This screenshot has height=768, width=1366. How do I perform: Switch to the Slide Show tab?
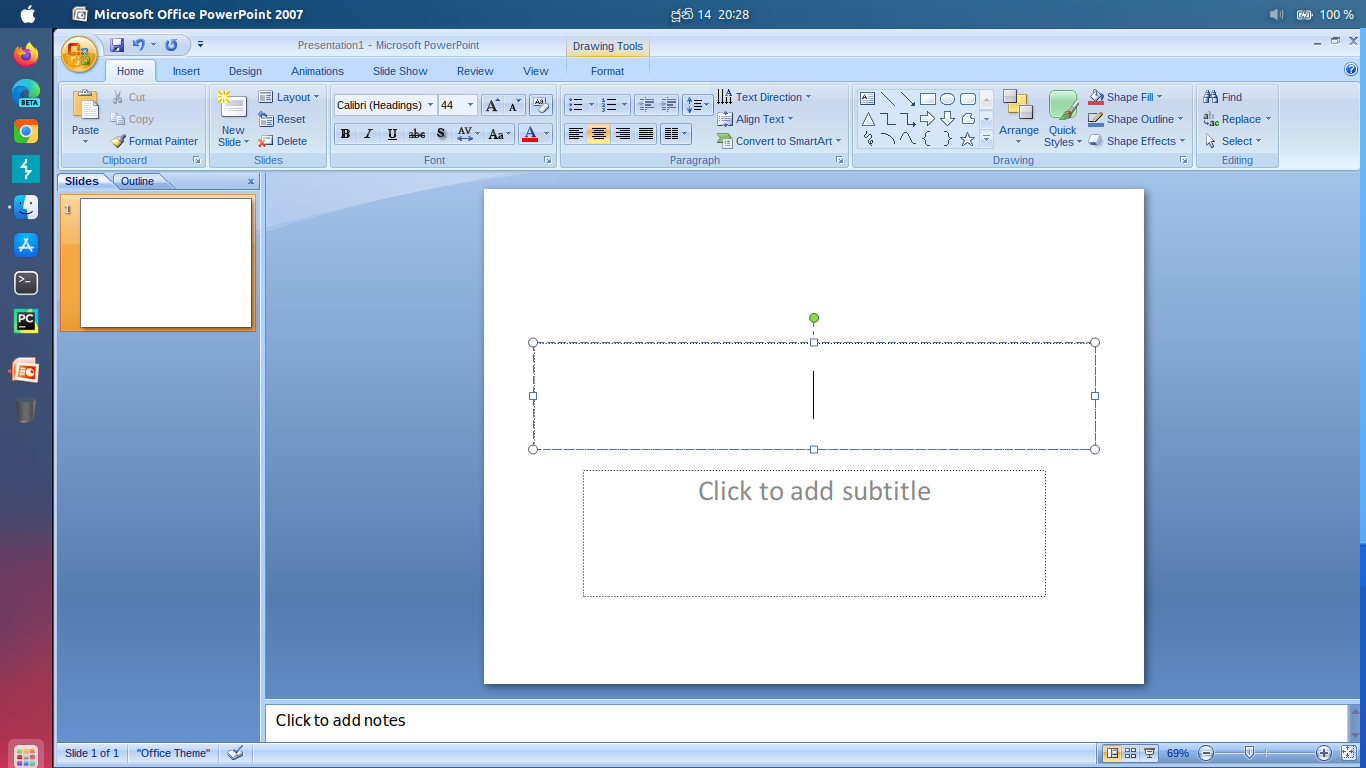(400, 71)
